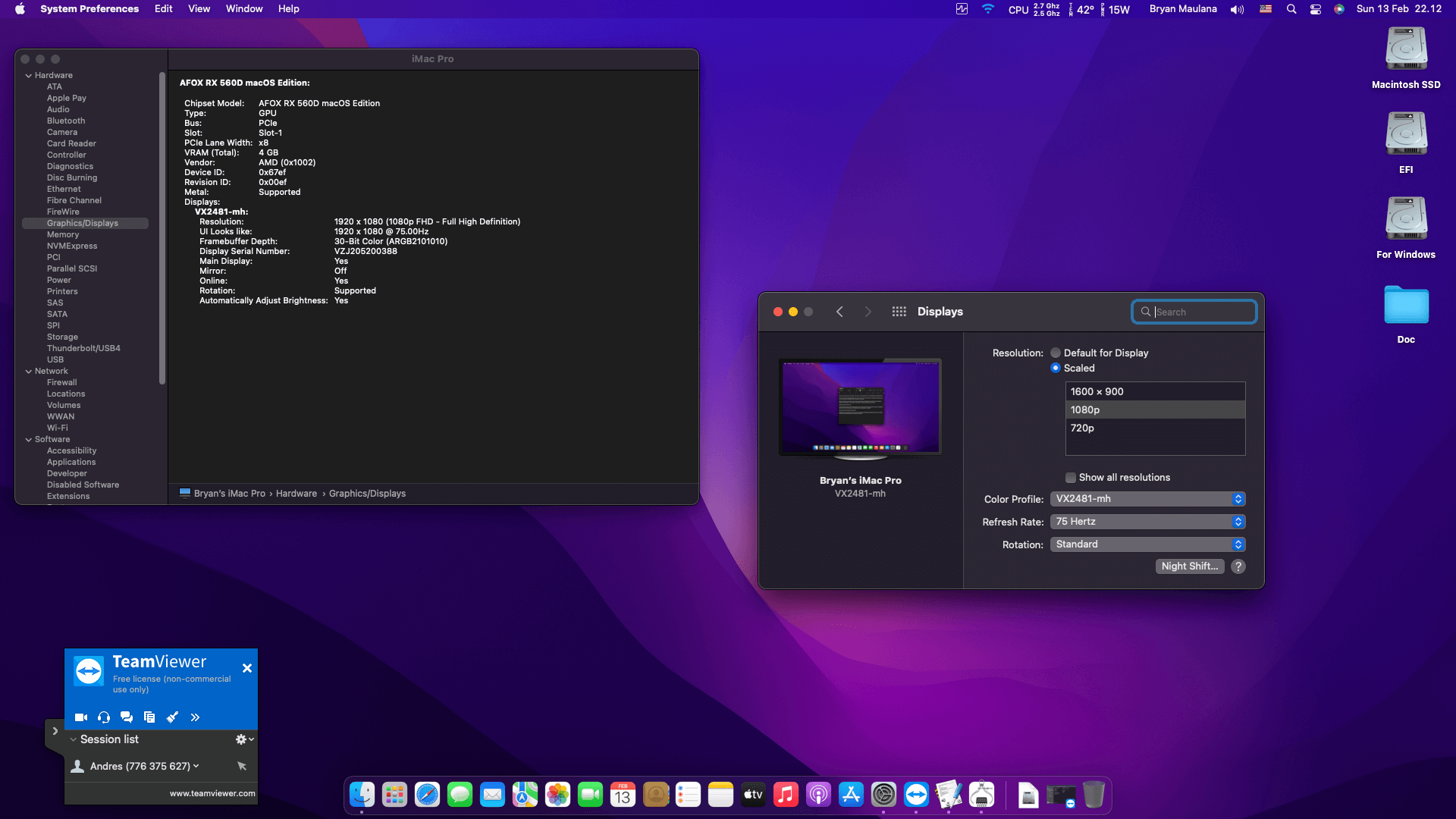Open Podcasts app in the Dock
Image resolution: width=1456 pixels, height=819 pixels.
(x=818, y=795)
